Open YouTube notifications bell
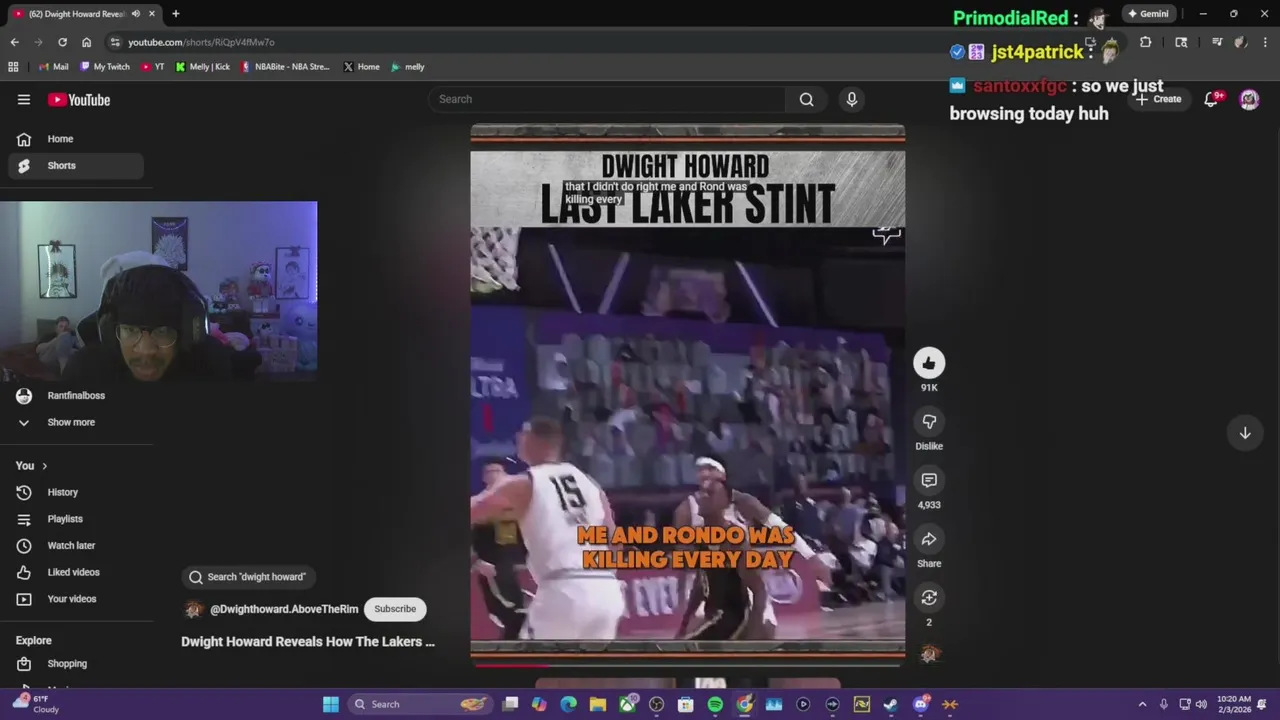 tap(1212, 99)
